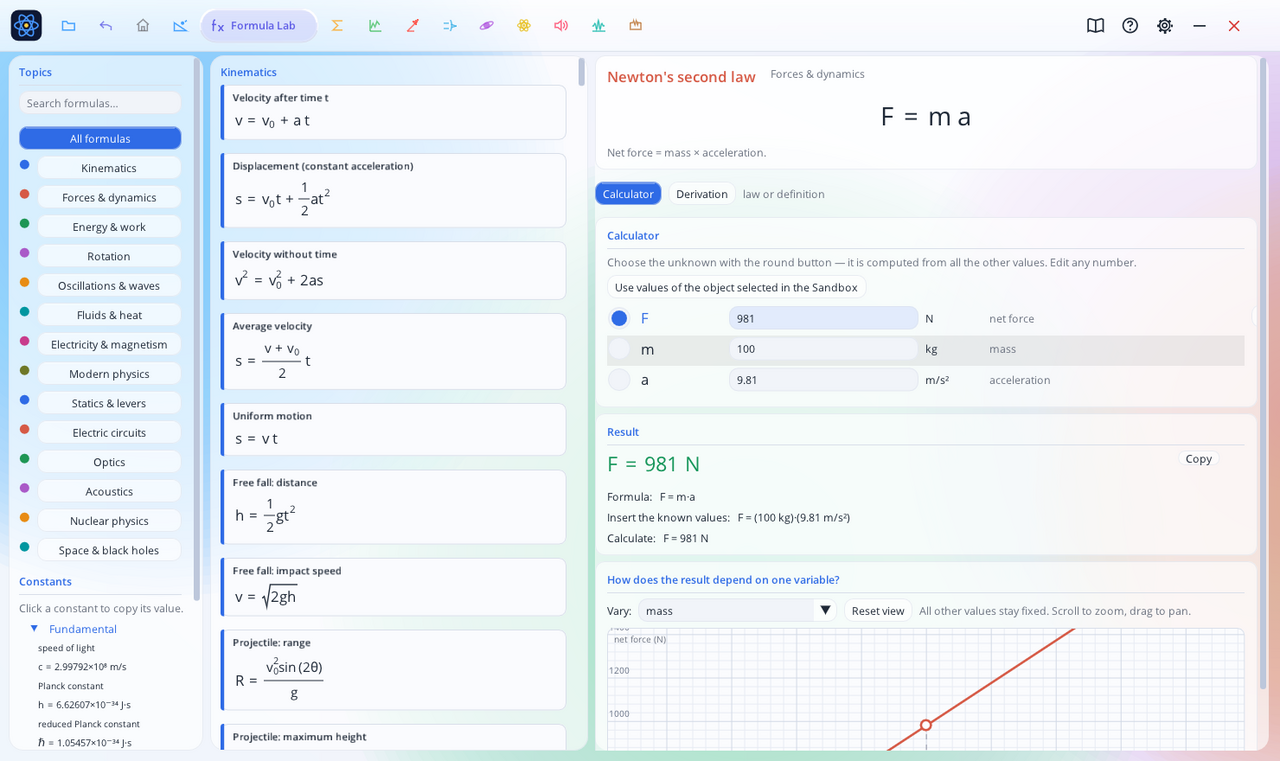
Task: Click the blue arrow-and-lines icon
Action: 449,25
